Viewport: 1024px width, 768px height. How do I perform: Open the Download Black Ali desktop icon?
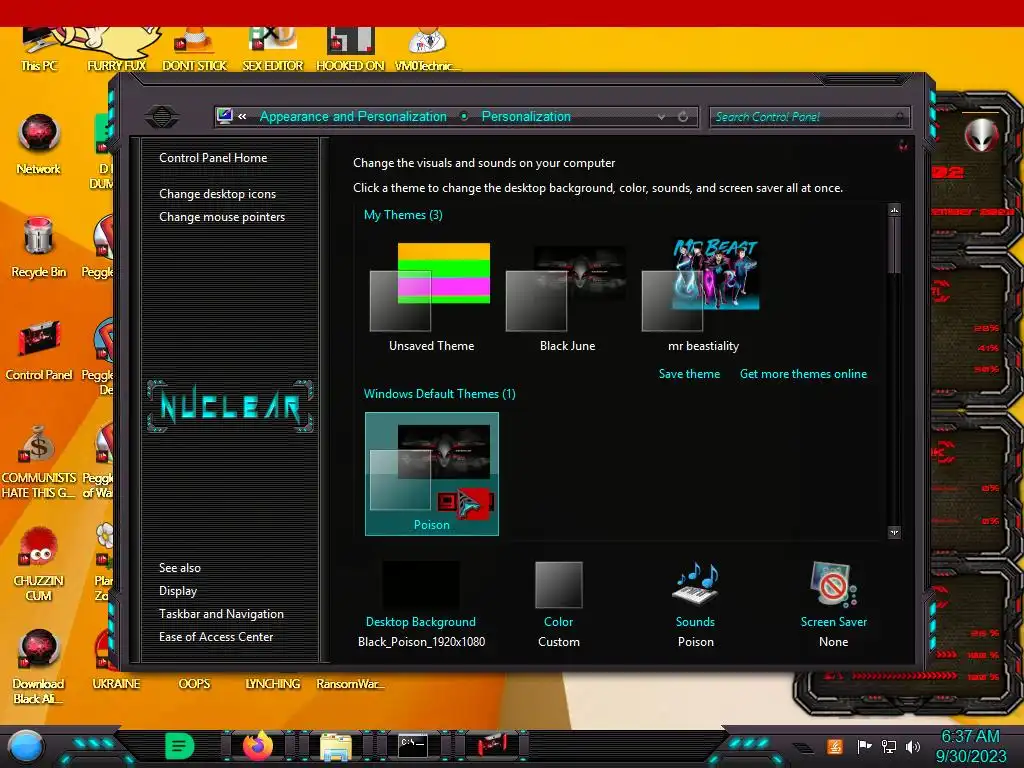click(39, 666)
